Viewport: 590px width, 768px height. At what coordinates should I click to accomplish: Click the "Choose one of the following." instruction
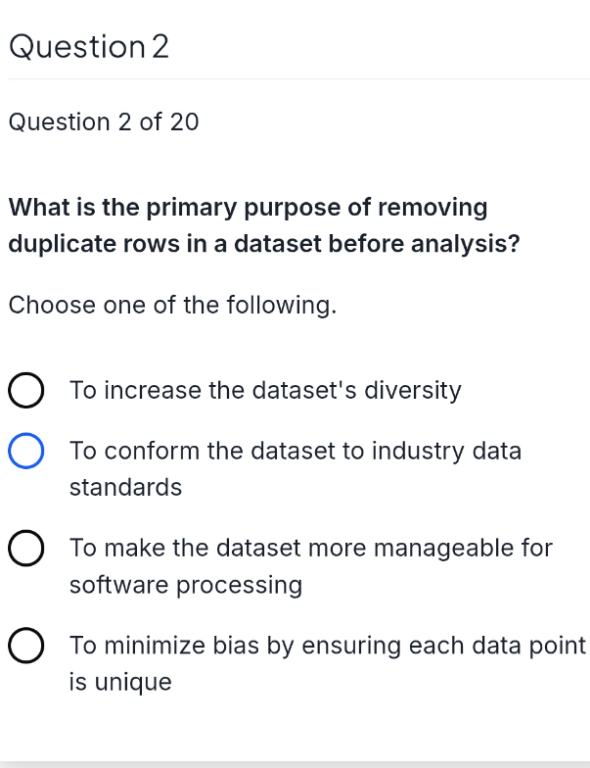point(173,305)
